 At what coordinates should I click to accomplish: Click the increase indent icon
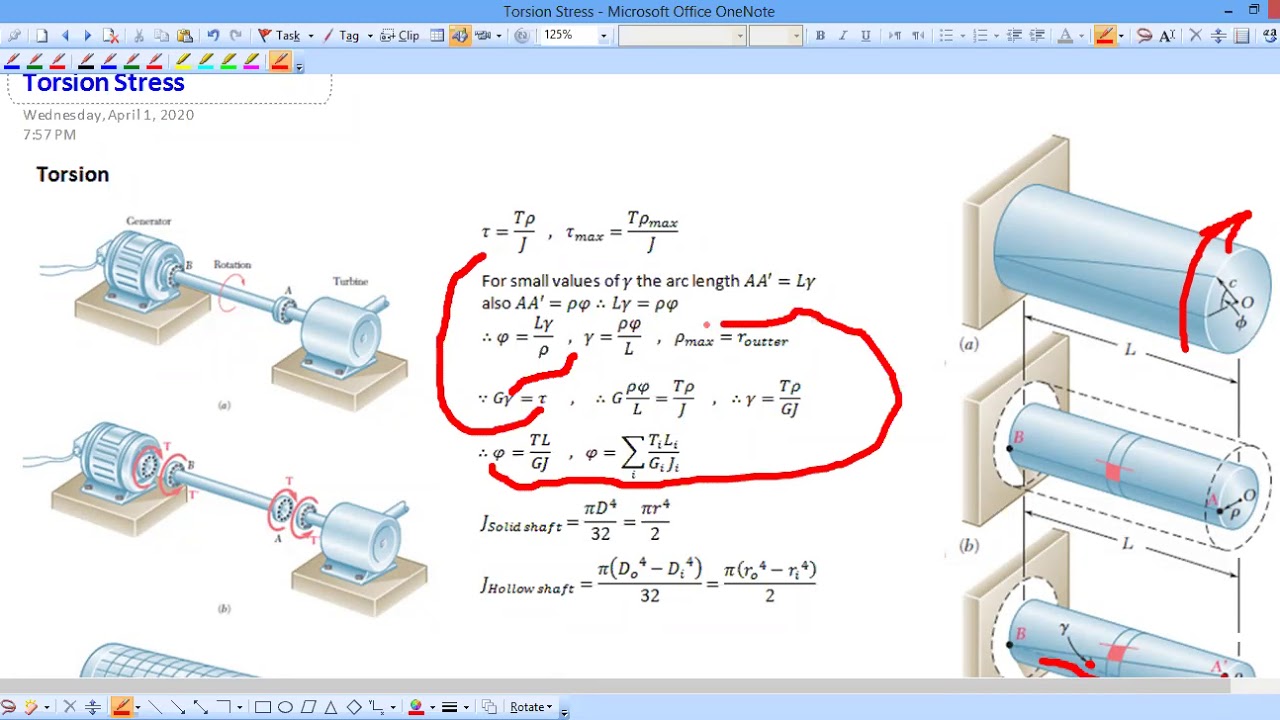coord(1037,35)
